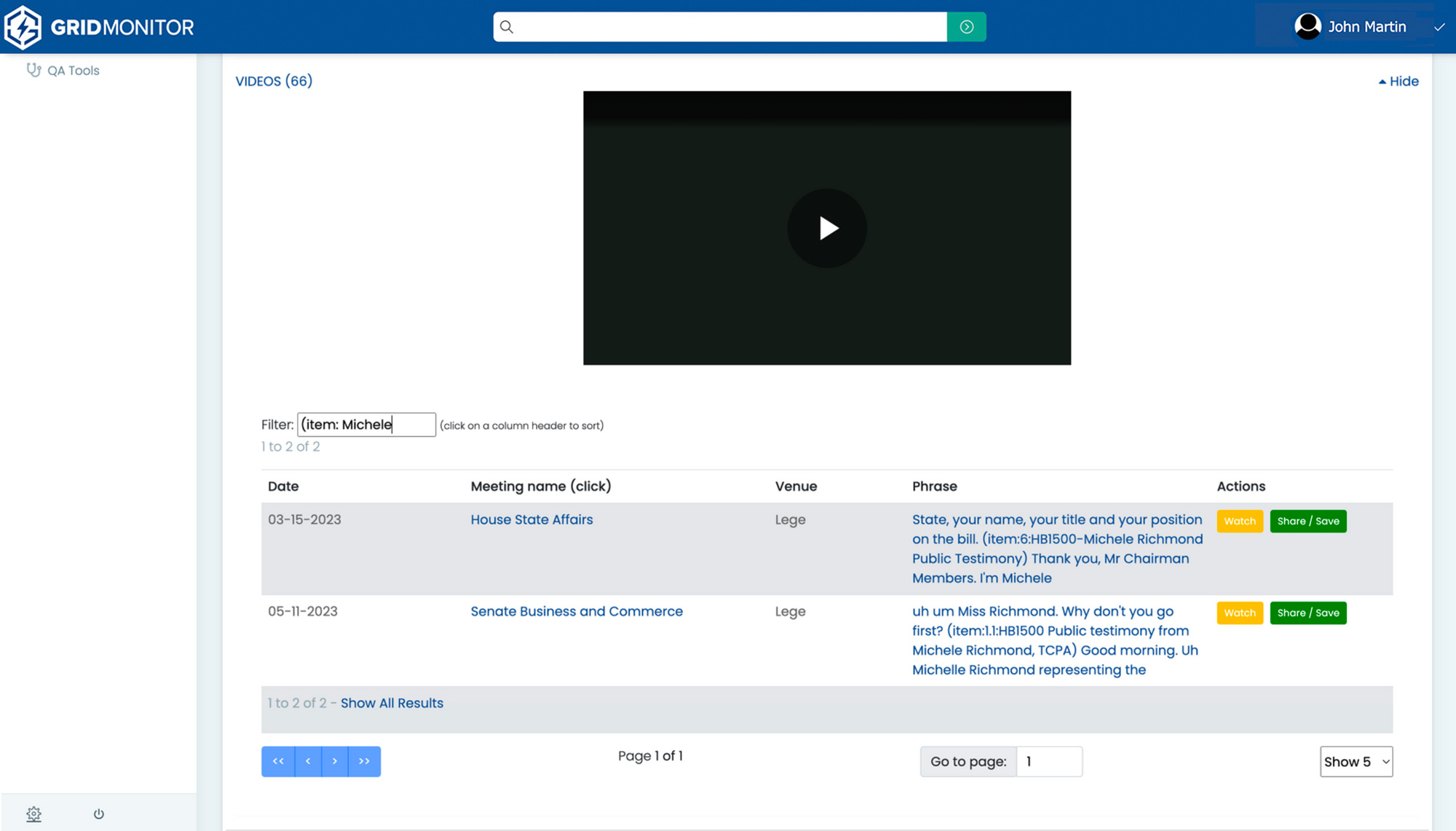
Task: Open the Show 5 rows dropdown
Action: click(1356, 762)
